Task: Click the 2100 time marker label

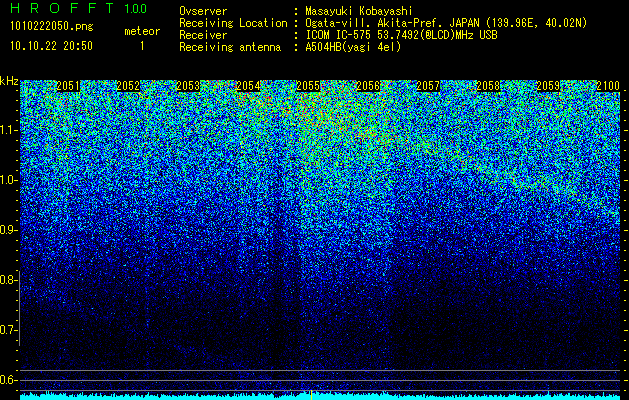Action: coord(608,86)
